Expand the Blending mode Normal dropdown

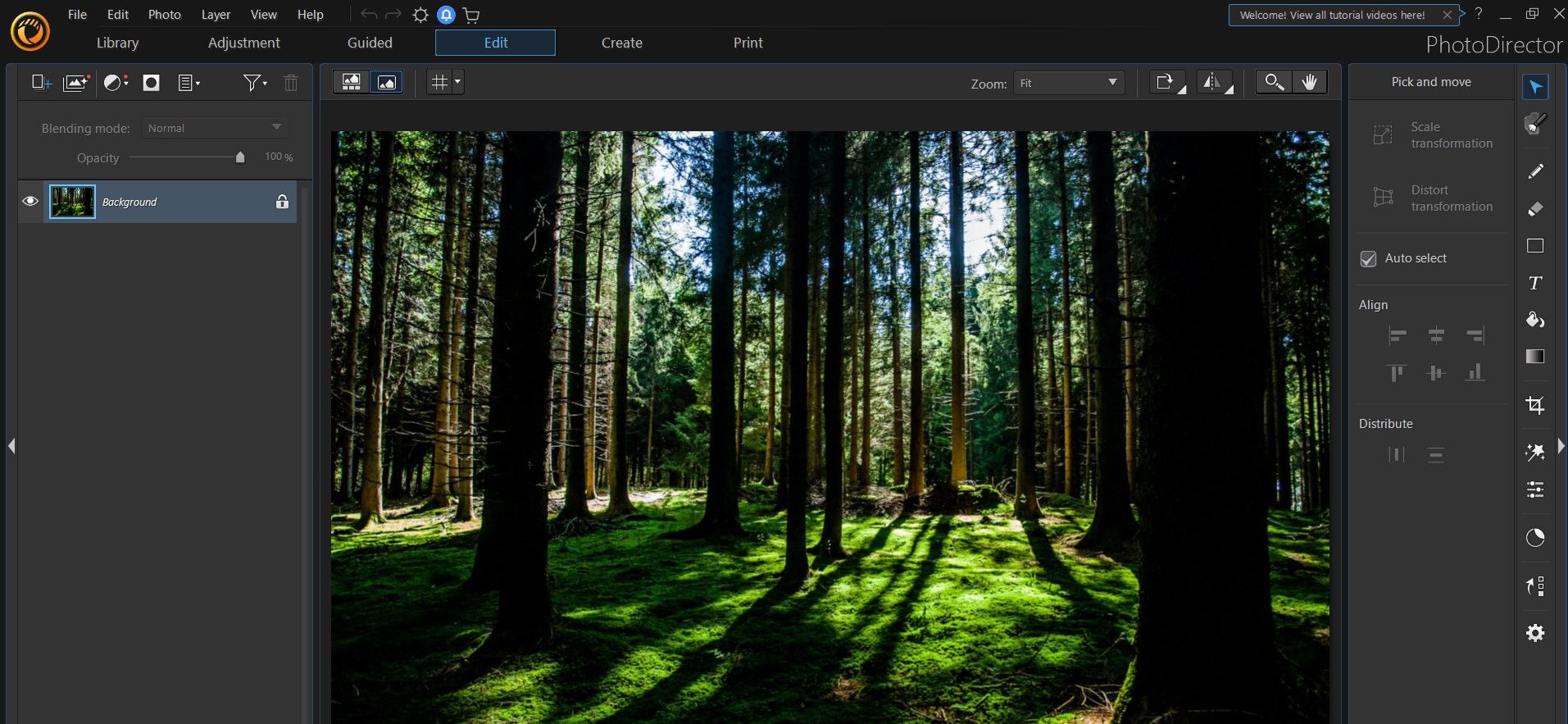215,128
